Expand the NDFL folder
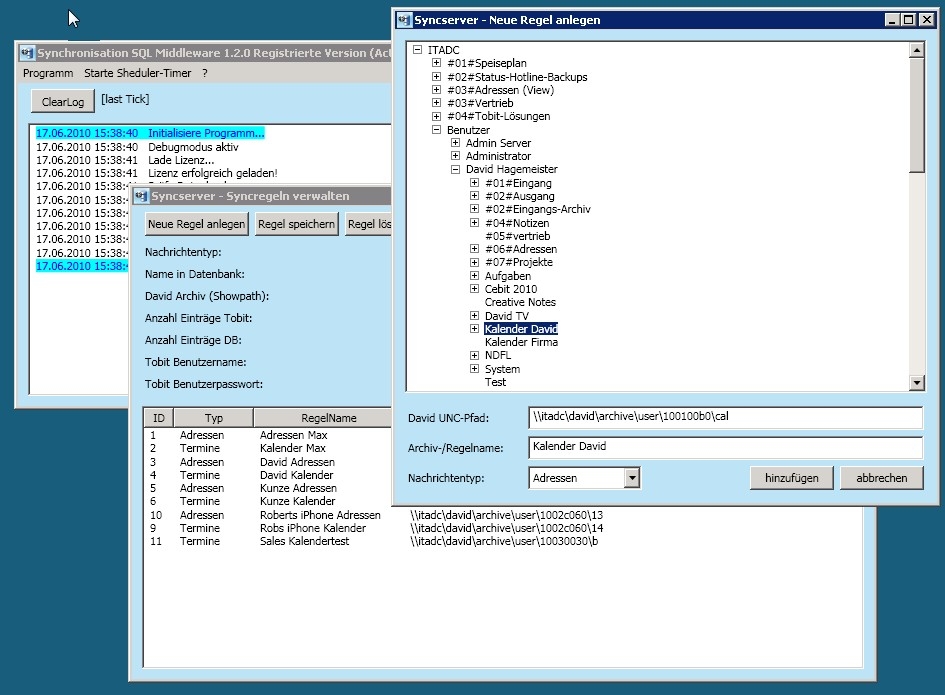Screen dimensions: 945x695 point(474,355)
